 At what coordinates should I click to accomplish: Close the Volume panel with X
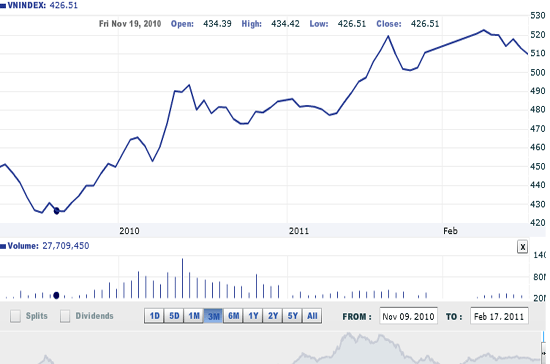click(x=522, y=247)
